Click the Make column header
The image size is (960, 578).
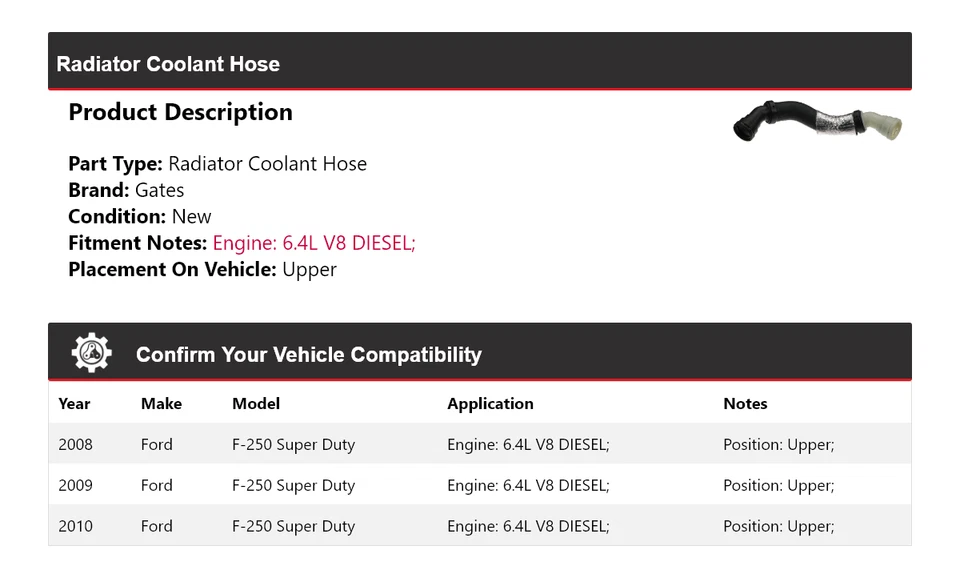pyautogui.click(x=161, y=404)
